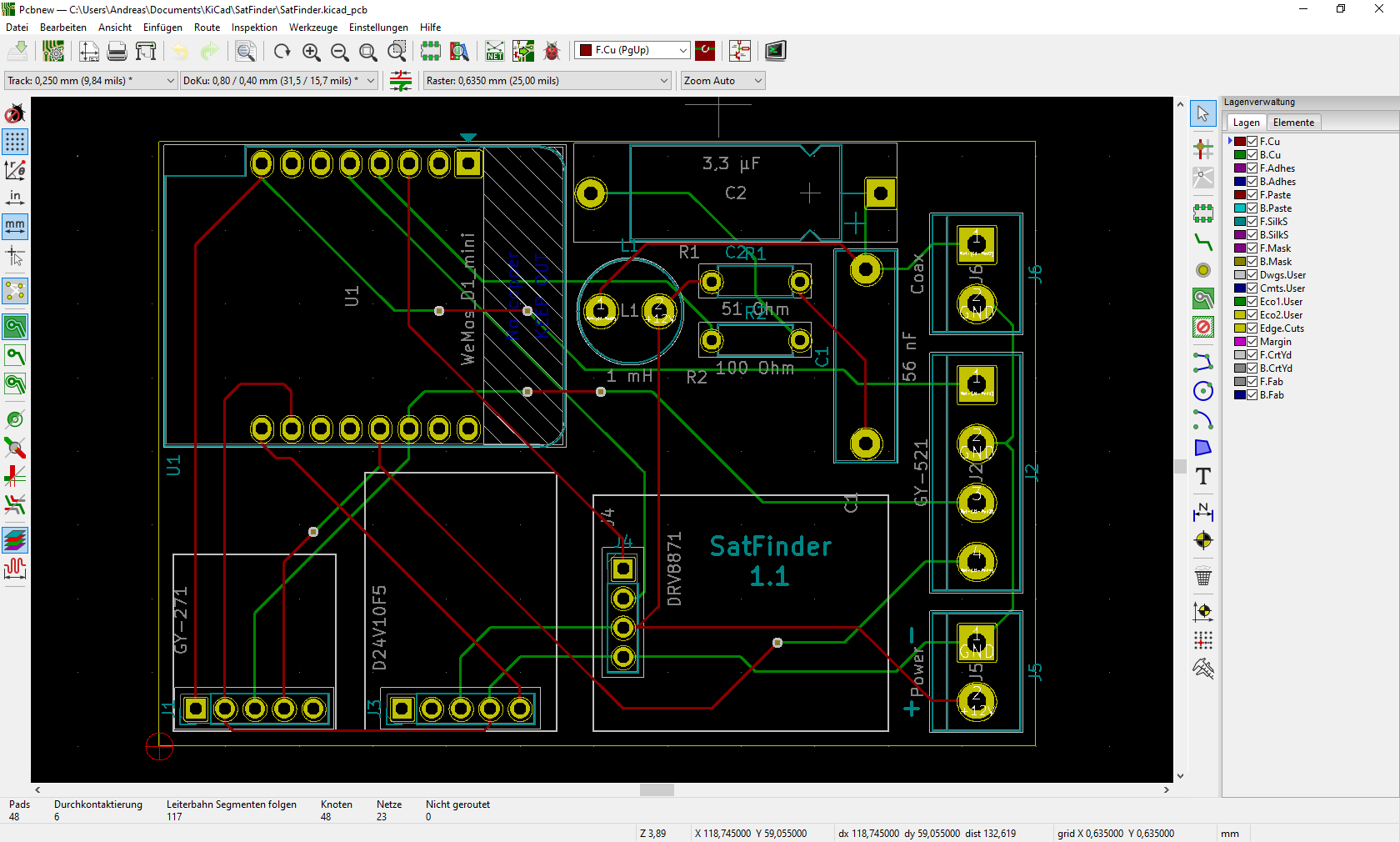The image size is (1400, 842).
Task: Click the horizontal scrollbar thumb below canvas
Action: coord(657,789)
